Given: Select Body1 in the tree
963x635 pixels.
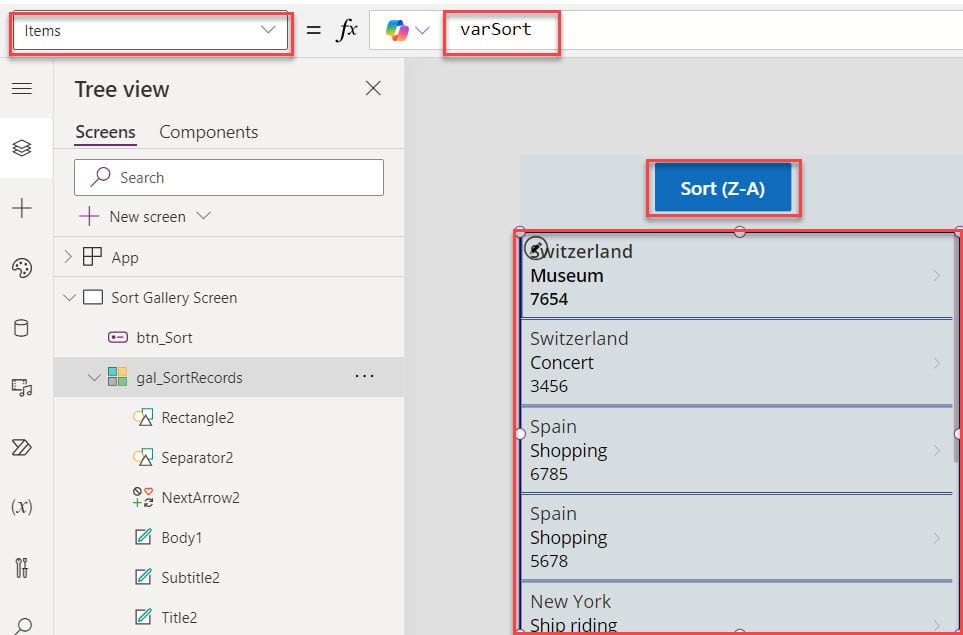Looking at the screenshot, I should tap(181, 537).
